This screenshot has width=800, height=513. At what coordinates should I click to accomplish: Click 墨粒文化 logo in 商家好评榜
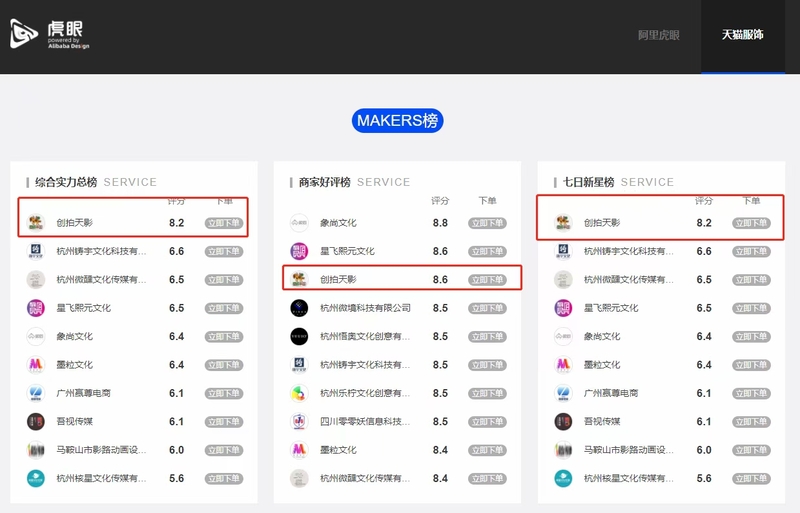[x=299, y=450]
